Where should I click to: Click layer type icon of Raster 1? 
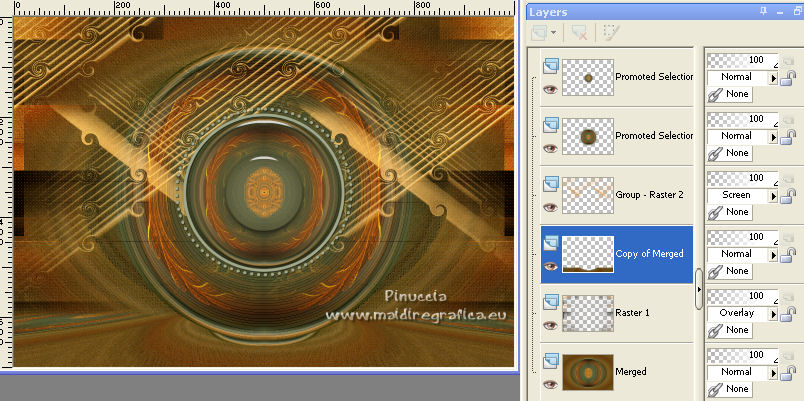pyautogui.click(x=550, y=300)
